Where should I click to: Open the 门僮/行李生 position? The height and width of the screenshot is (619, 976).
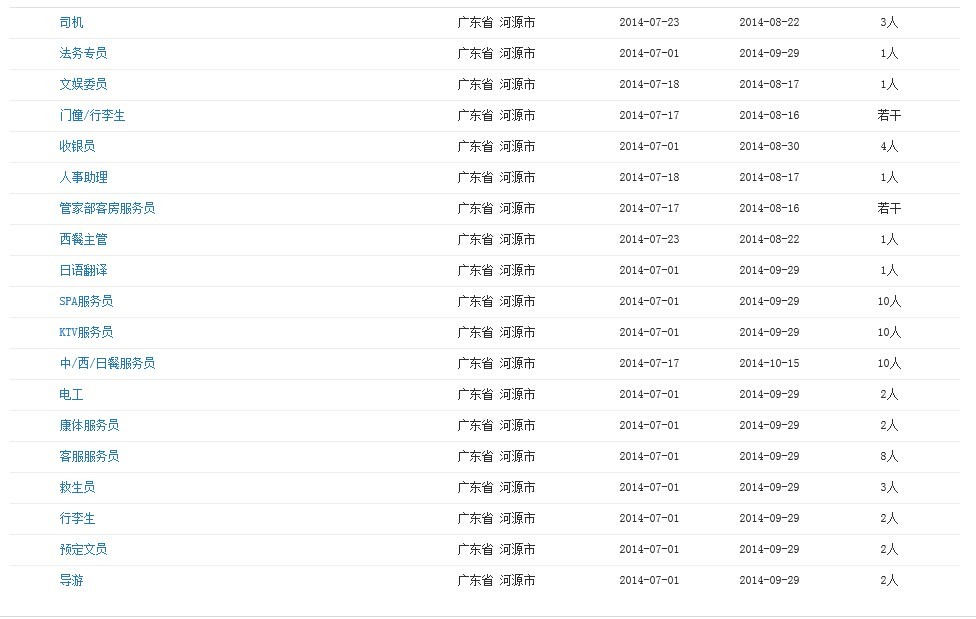point(92,116)
